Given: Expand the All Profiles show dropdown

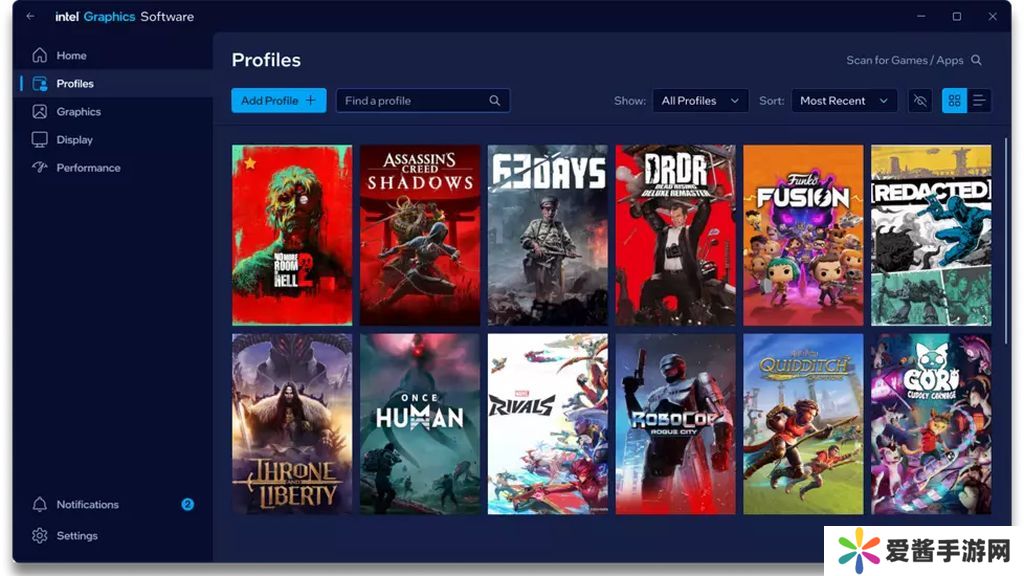Looking at the screenshot, I should tap(700, 101).
